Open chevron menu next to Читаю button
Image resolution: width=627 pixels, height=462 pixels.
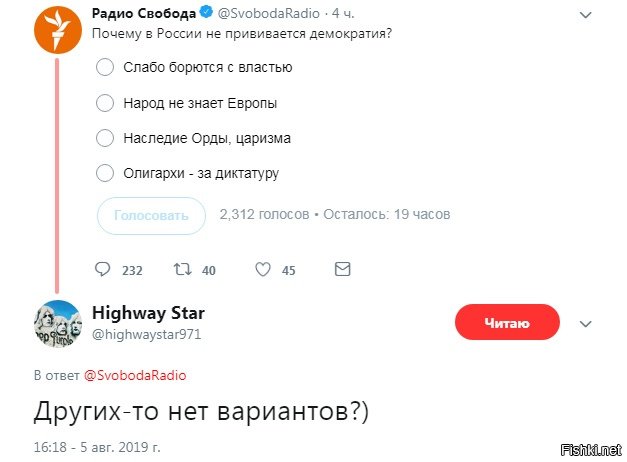(x=587, y=323)
